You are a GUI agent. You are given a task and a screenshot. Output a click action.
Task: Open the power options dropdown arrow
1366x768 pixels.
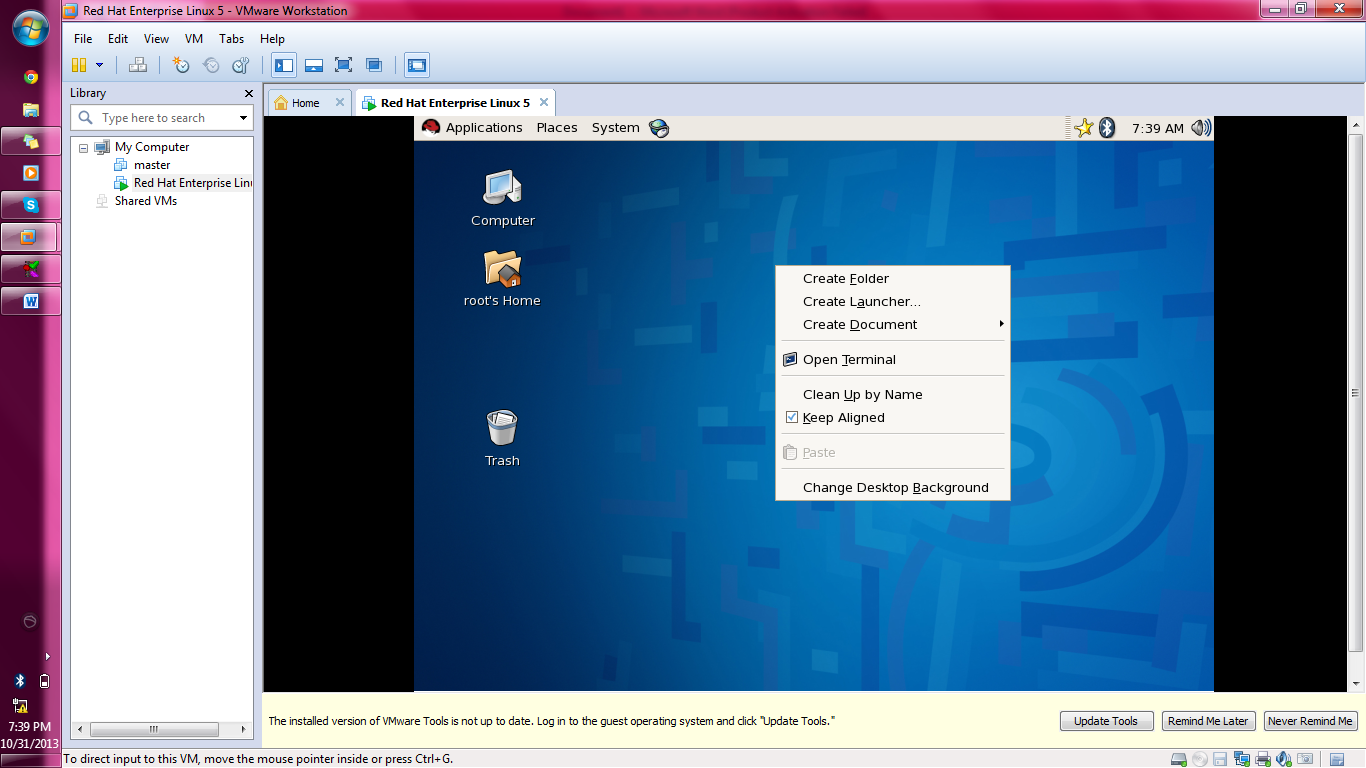click(99, 65)
